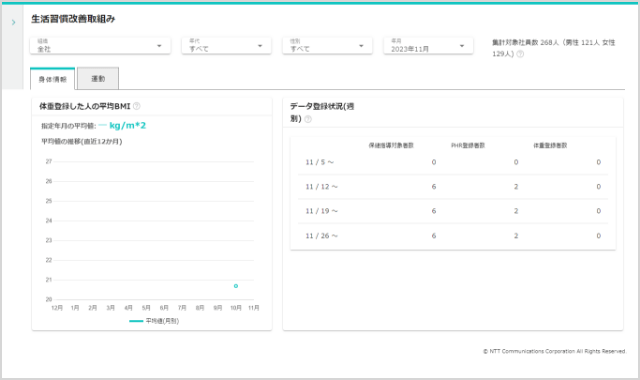This screenshot has width=640, height=380.
Task: Click help icon beside 平均BMI title
Action: (x=137, y=106)
